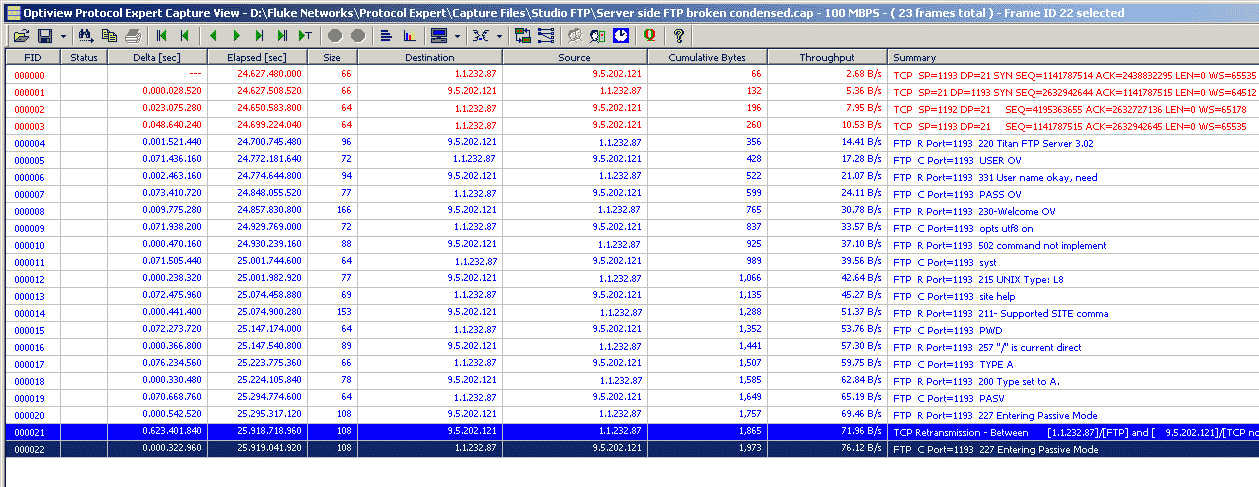Viewport: 1259px width, 487px height.
Task: Click the green next frame arrow
Action: click(237, 35)
